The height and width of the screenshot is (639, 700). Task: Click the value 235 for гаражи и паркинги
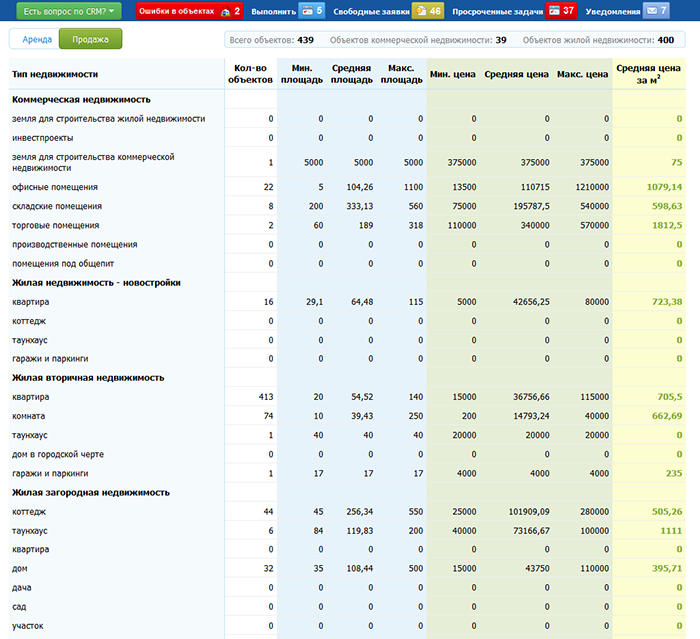click(x=674, y=473)
